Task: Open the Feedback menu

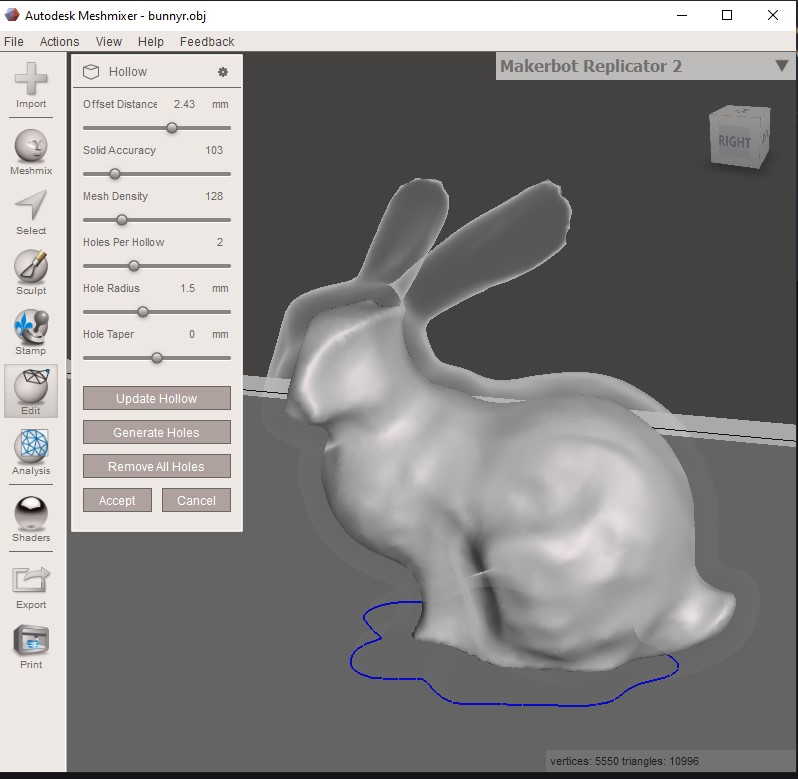Action: click(x=207, y=42)
